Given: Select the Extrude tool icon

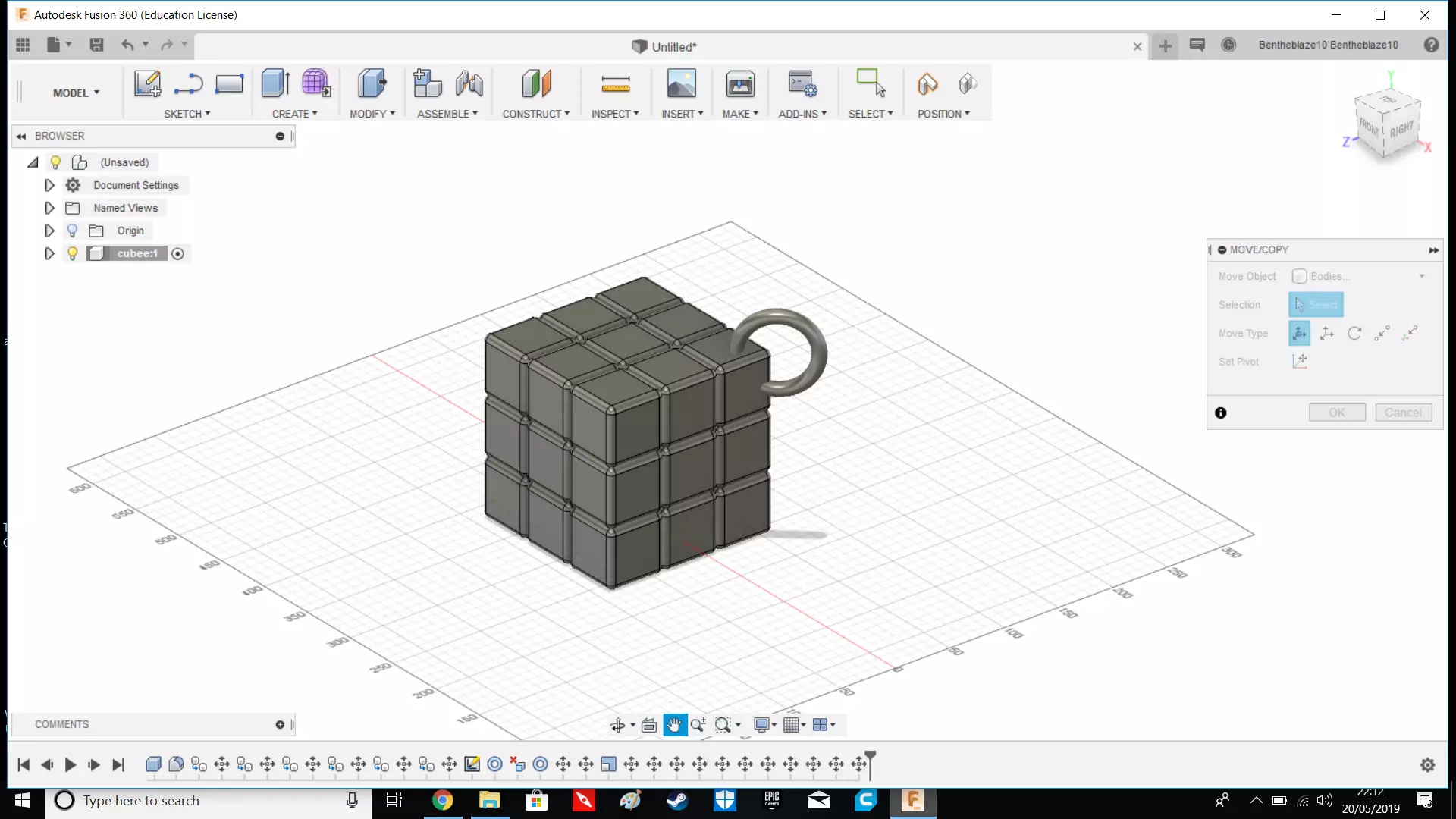Looking at the screenshot, I should click(275, 83).
